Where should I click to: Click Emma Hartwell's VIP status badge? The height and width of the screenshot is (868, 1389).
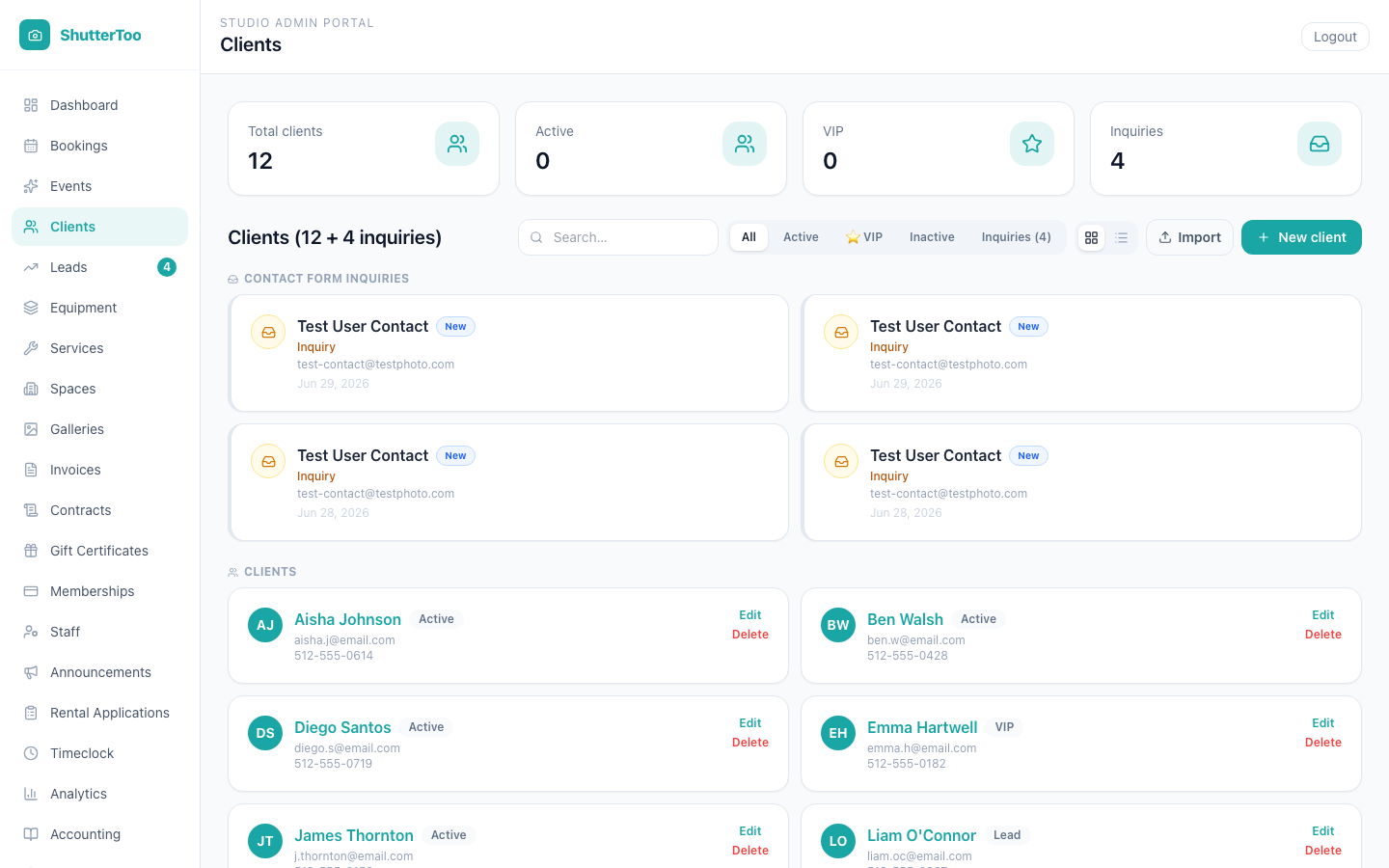pyautogui.click(x=1004, y=727)
